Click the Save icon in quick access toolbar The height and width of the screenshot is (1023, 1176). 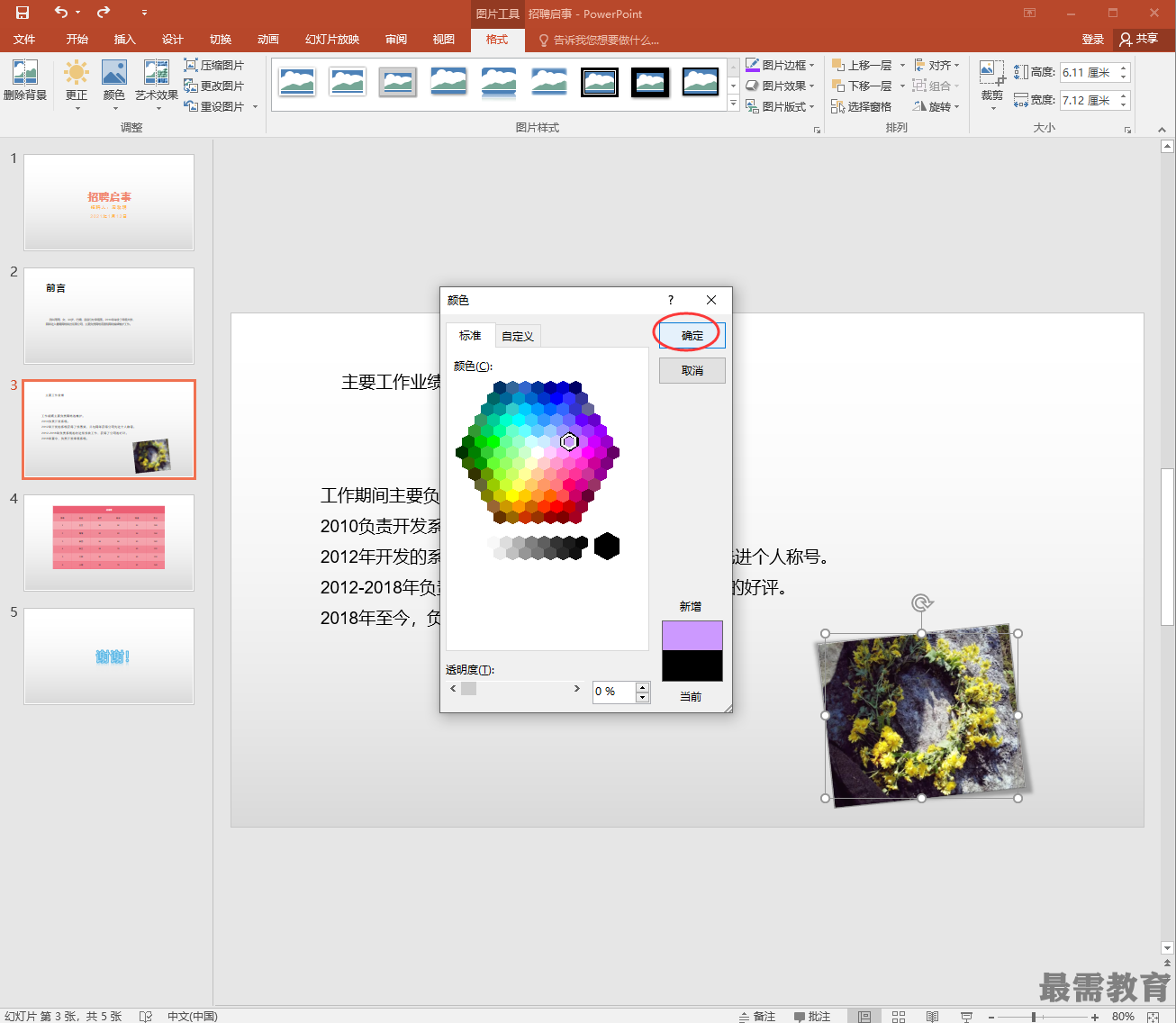[23, 13]
